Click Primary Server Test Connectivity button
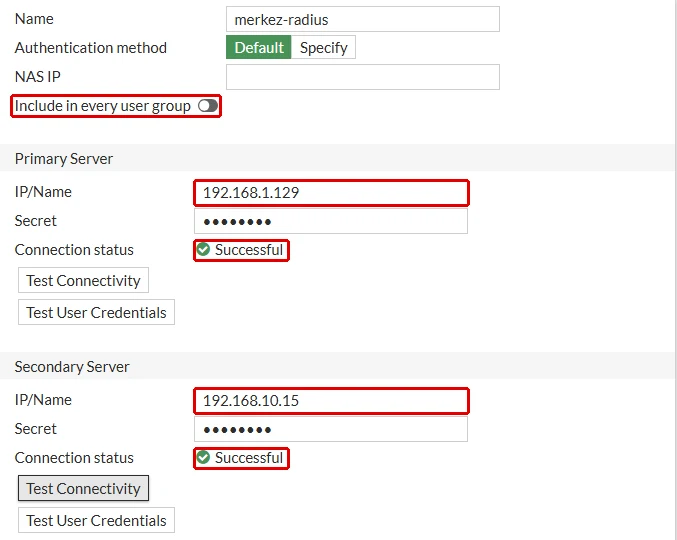Viewport: 677px width, 540px height. [83, 280]
